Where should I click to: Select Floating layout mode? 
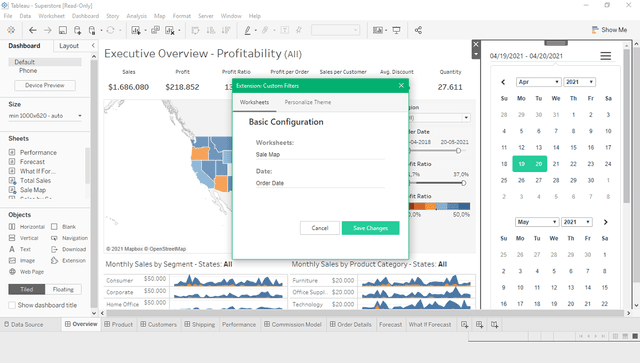(63, 290)
